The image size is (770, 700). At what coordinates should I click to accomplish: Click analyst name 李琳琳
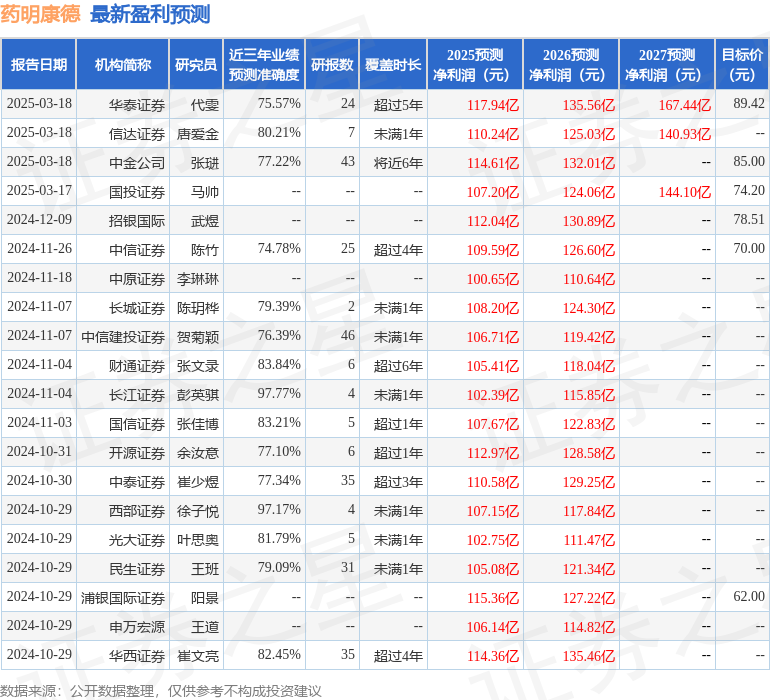(x=198, y=279)
